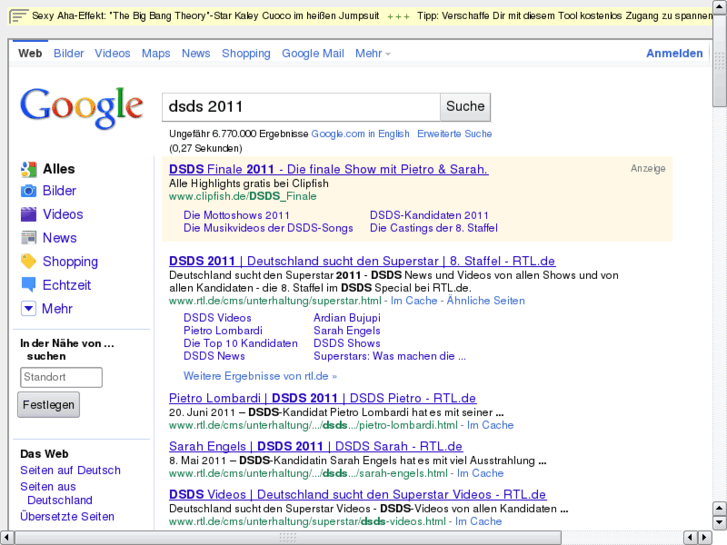Select Seiten aus Deutschland filter
Screen dimensions: 727x545
(56, 494)
